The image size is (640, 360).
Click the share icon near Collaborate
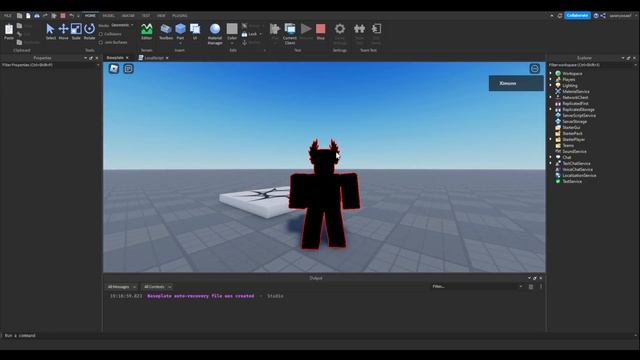603,16
